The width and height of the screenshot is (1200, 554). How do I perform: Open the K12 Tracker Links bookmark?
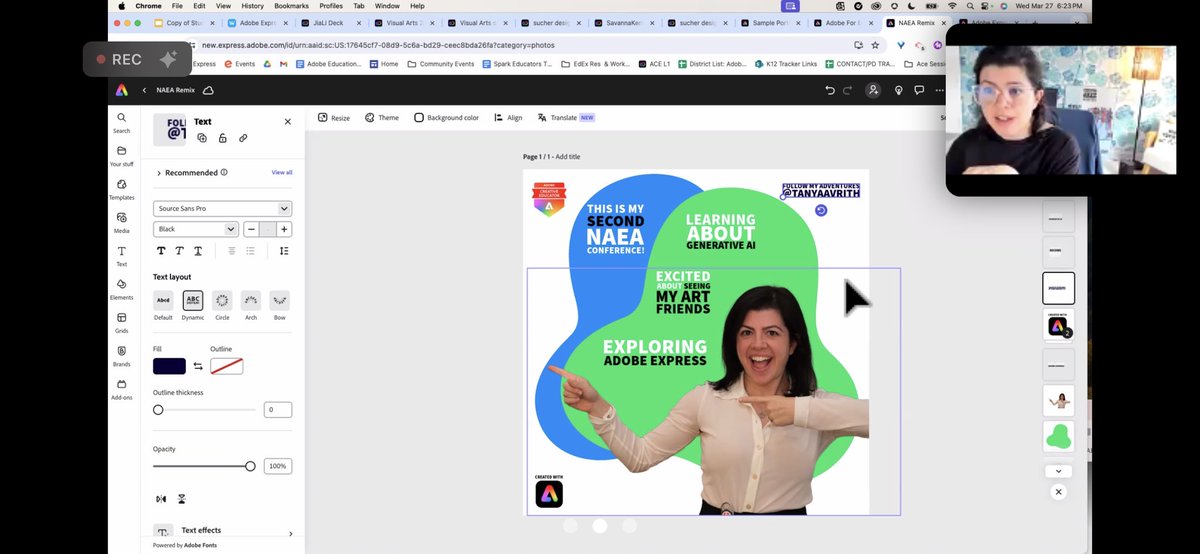pyautogui.click(x=786, y=64)
